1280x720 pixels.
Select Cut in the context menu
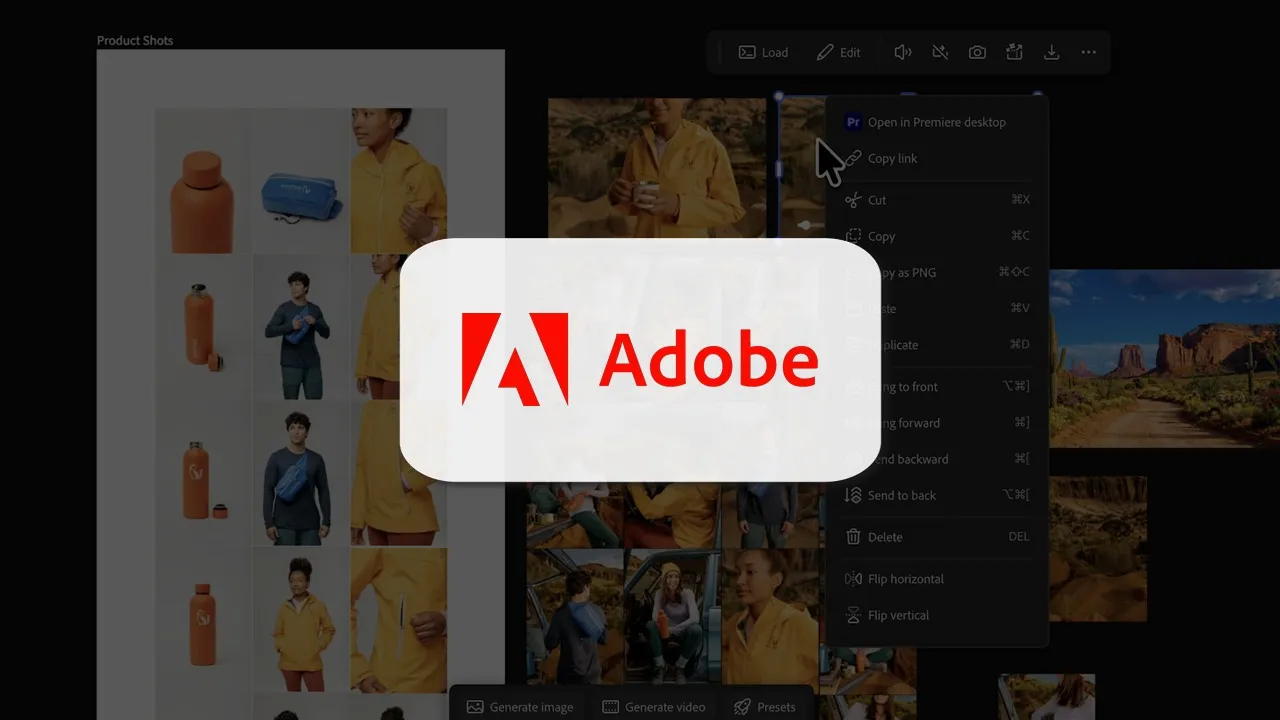point(876,200)
